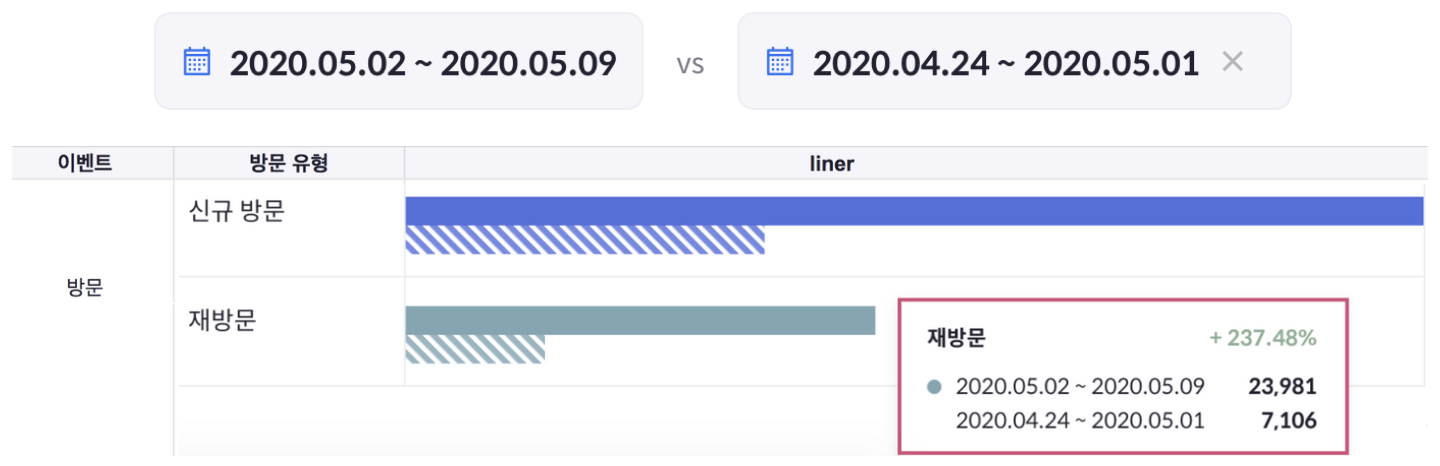Screen dimensions: 1440x466
Task: Open the 2020.05.02 ~ 2020.05.09 date picker
Action: click(x=422, y=63)
